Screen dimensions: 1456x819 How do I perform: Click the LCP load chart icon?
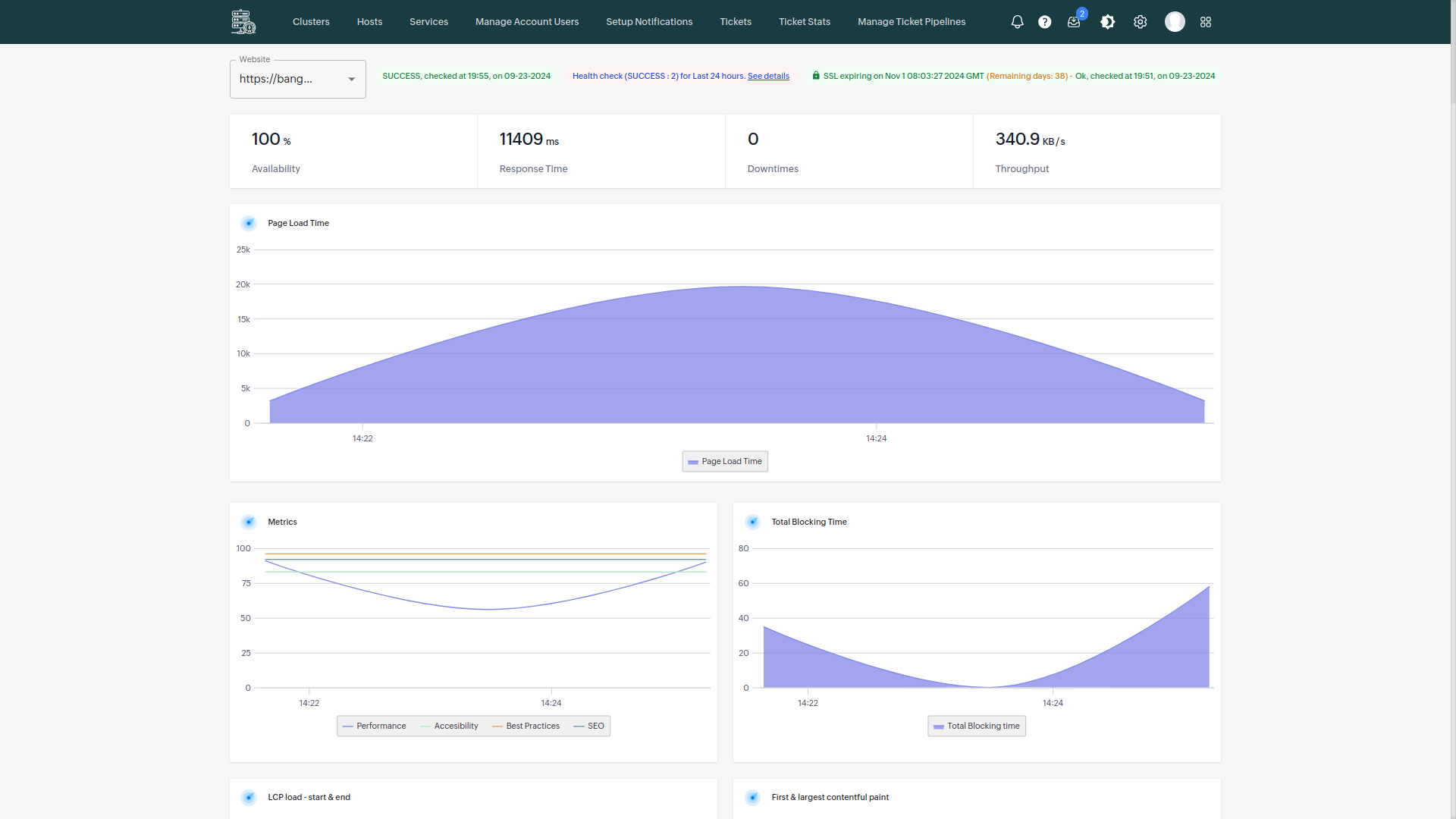coord(249,797)
